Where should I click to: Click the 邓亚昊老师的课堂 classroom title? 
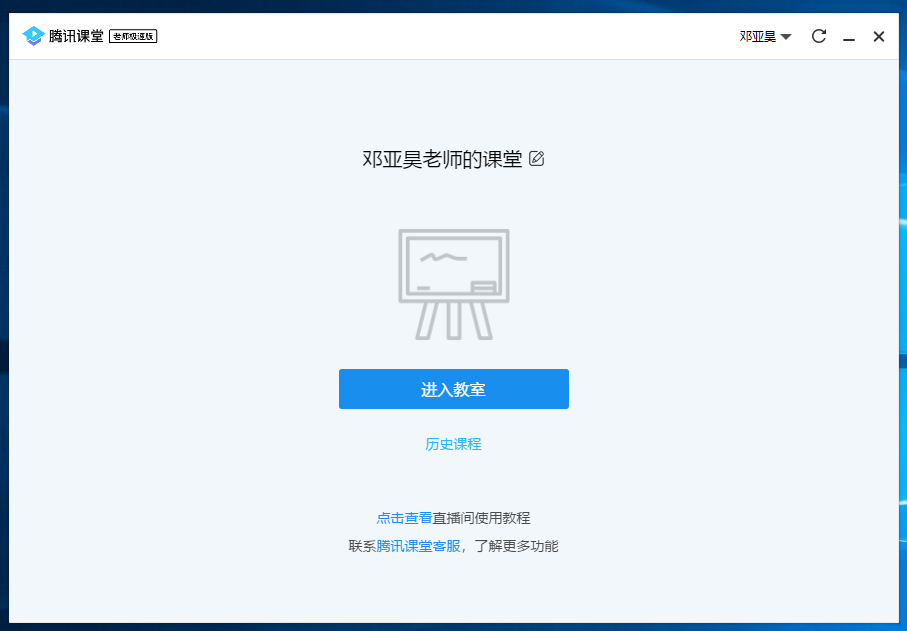coord(442,159)
